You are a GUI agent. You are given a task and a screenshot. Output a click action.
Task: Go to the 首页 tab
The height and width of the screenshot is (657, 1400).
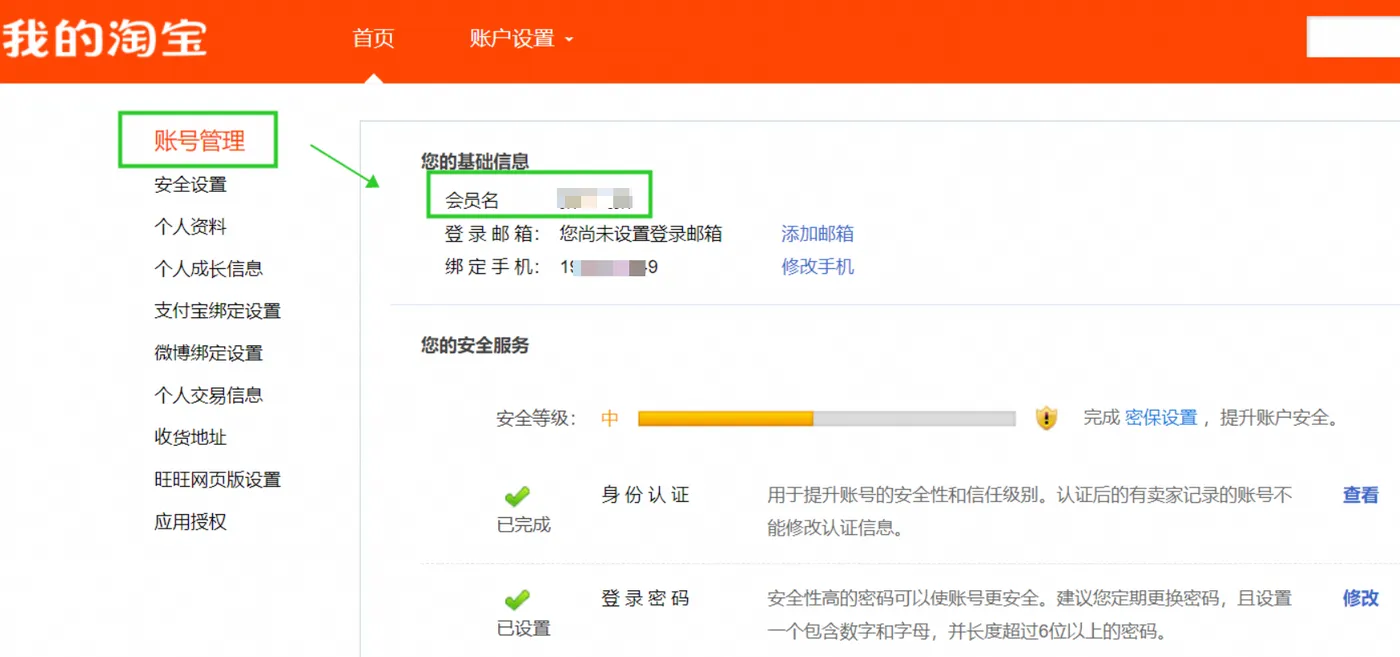coord(373,39)
